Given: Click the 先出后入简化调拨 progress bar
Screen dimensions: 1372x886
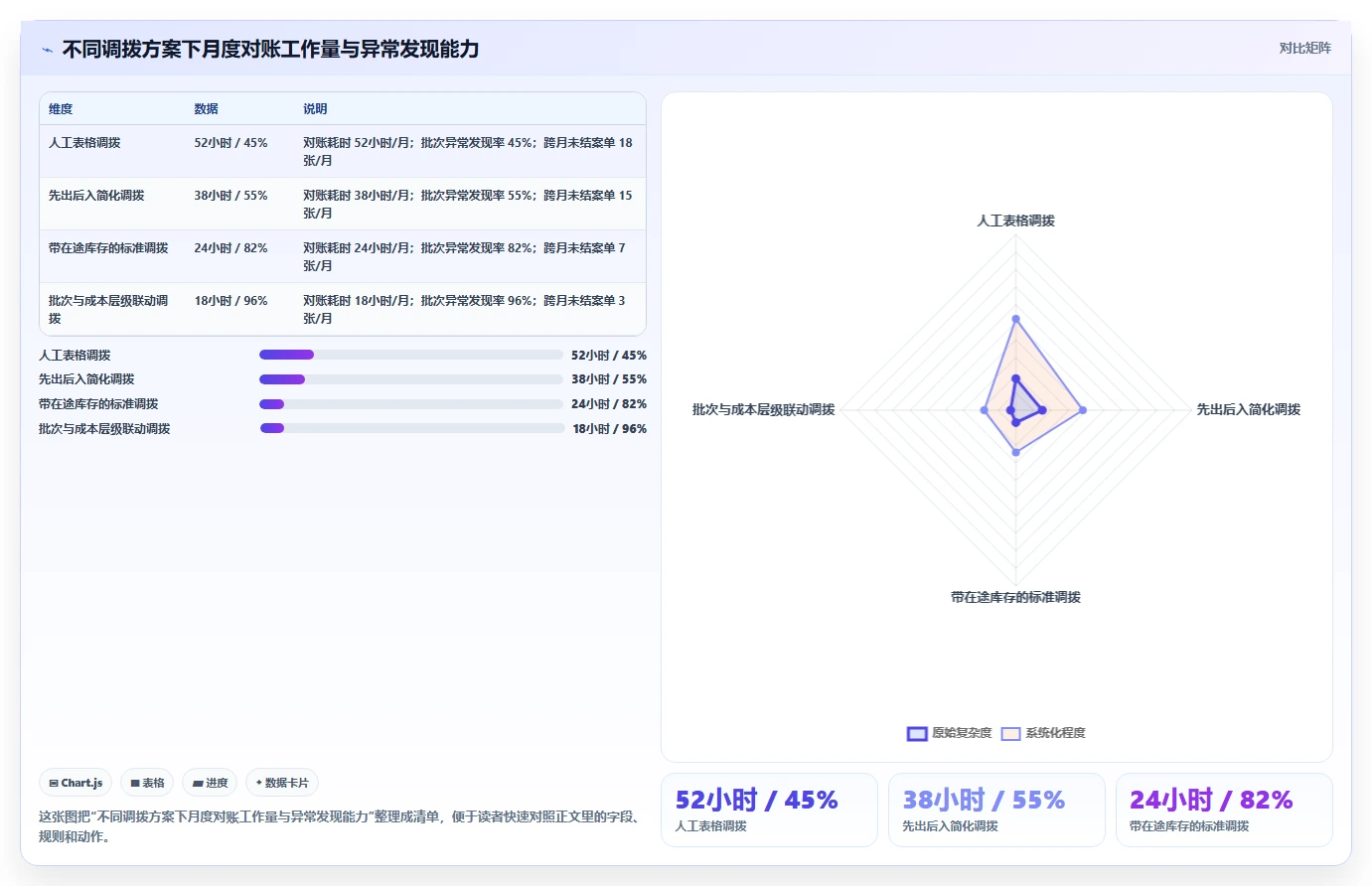Looking at the screenshot, I should (410, 379).
